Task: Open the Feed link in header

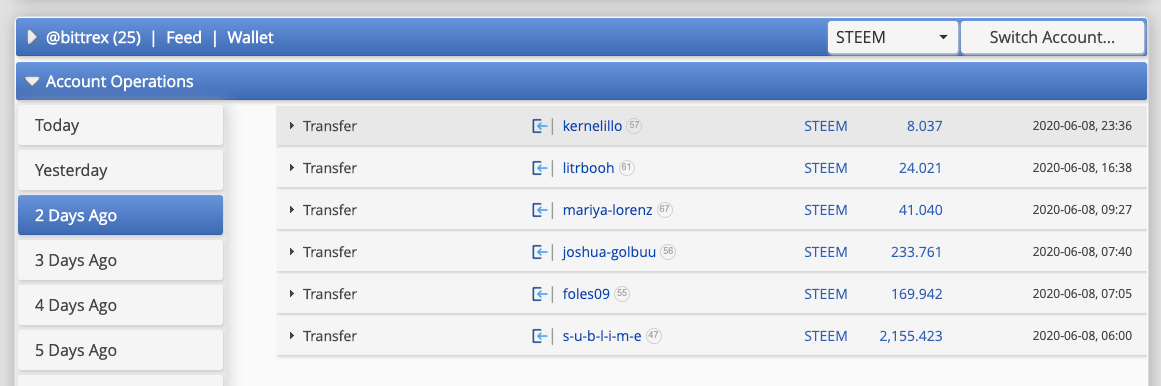Action: (x=184, y=37)
